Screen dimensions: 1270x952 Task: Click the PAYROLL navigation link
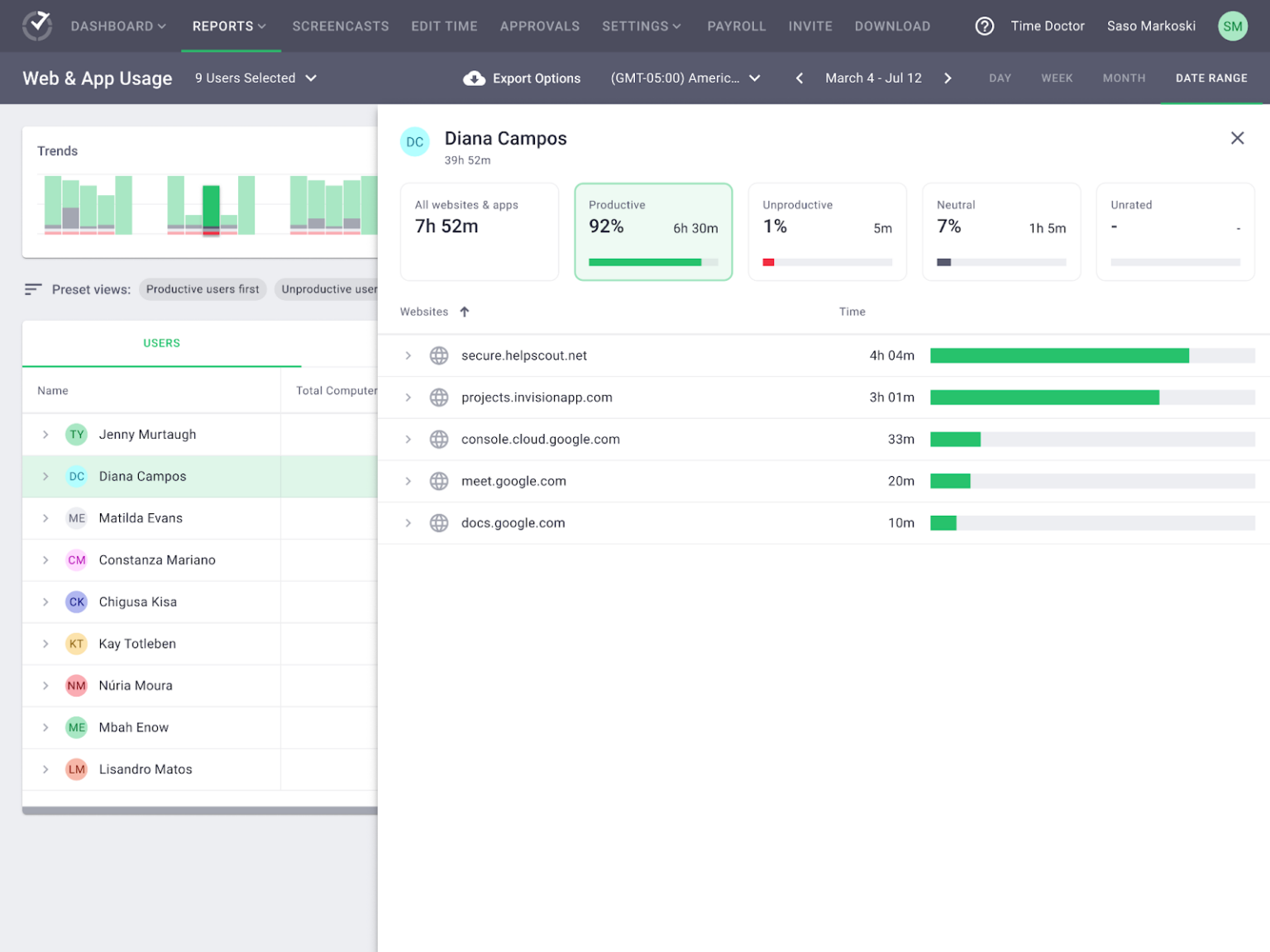(x=736, y=26)
